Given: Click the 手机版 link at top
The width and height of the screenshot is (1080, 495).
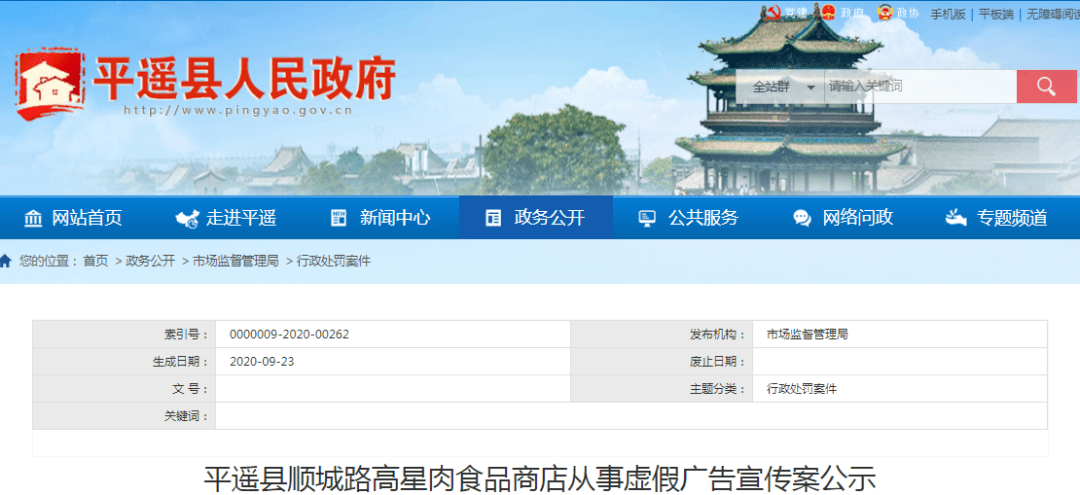Looking at the screenshot, I should (x=948, y=14).
